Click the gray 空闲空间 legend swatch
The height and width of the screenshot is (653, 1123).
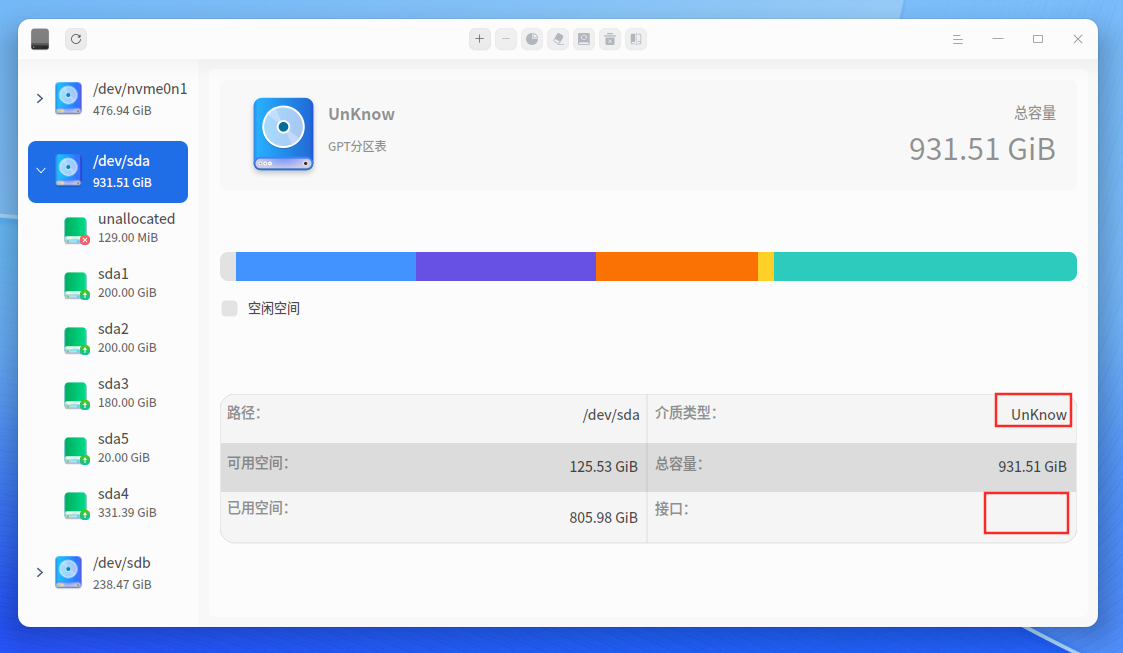[x=229, y=309]
